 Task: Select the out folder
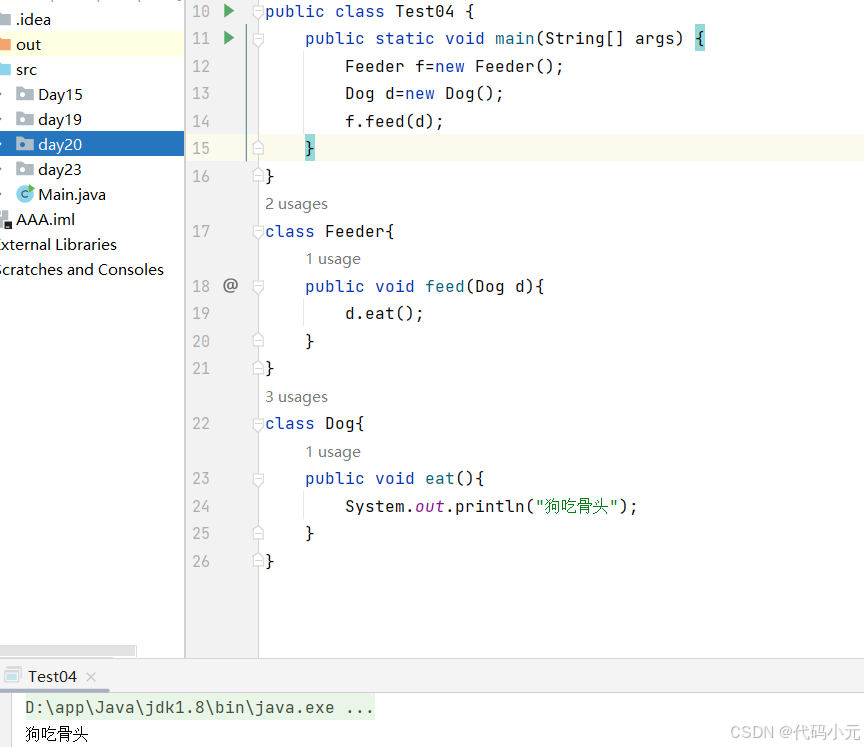[28, 45]
